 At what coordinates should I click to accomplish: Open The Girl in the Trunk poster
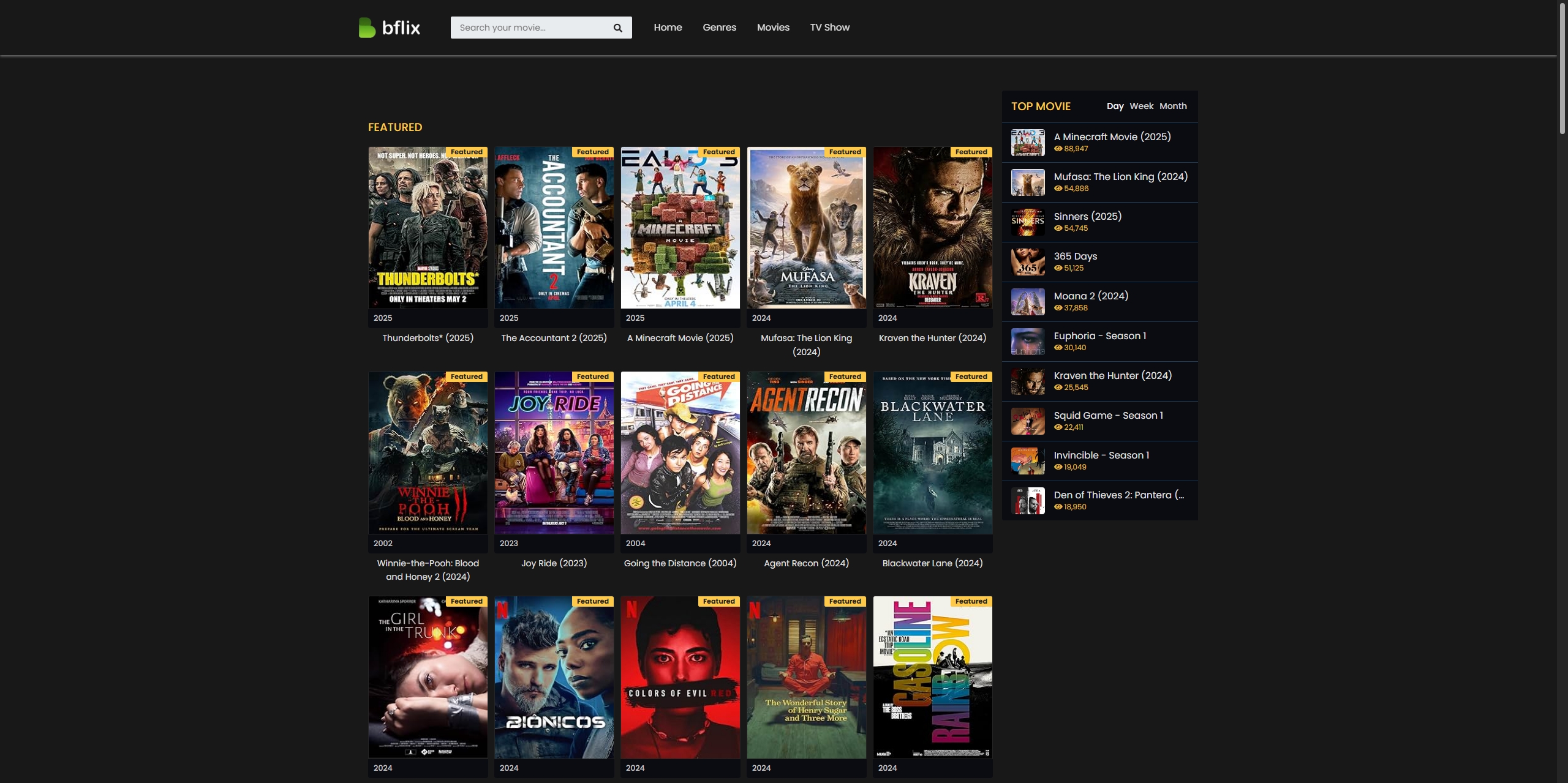click(428, 677)
